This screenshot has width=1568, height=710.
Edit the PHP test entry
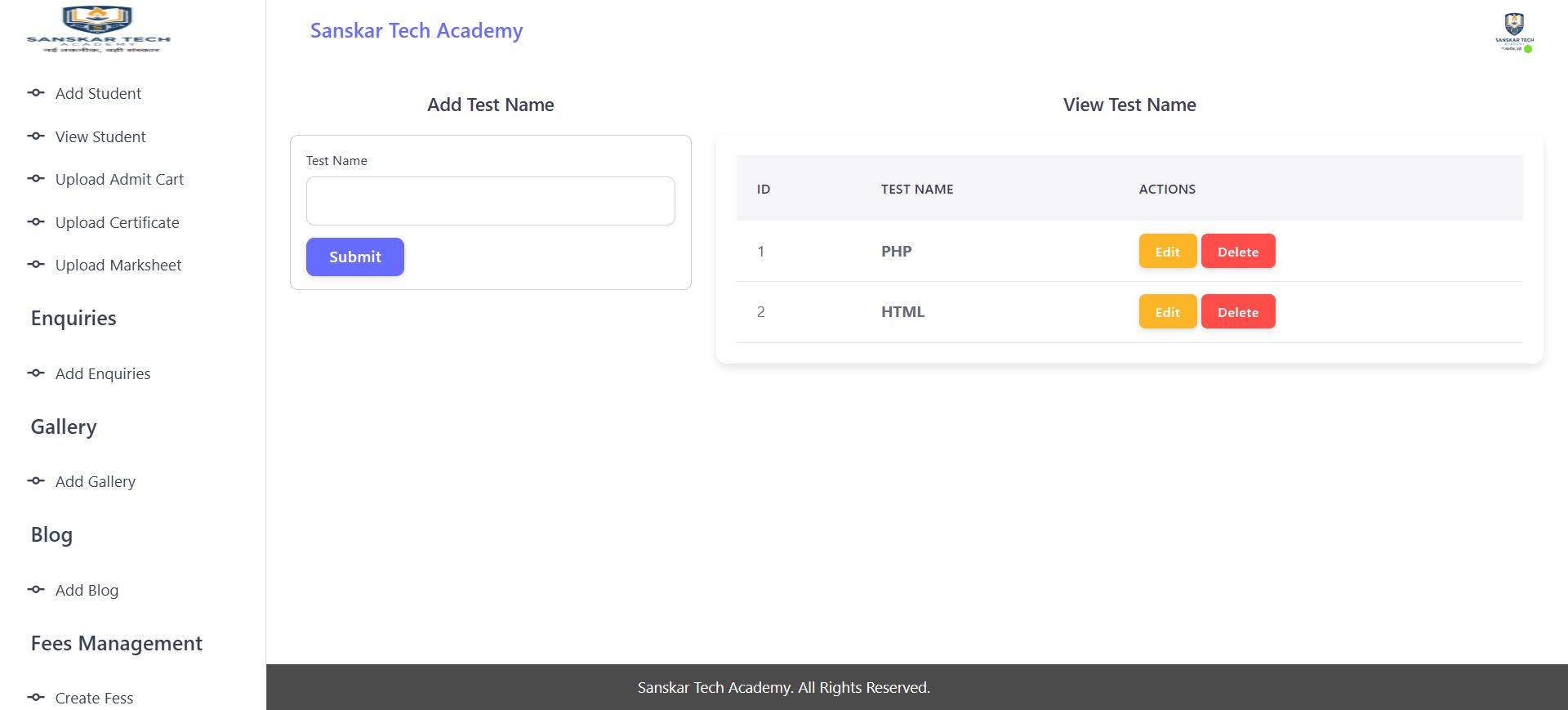[1167, 252]
